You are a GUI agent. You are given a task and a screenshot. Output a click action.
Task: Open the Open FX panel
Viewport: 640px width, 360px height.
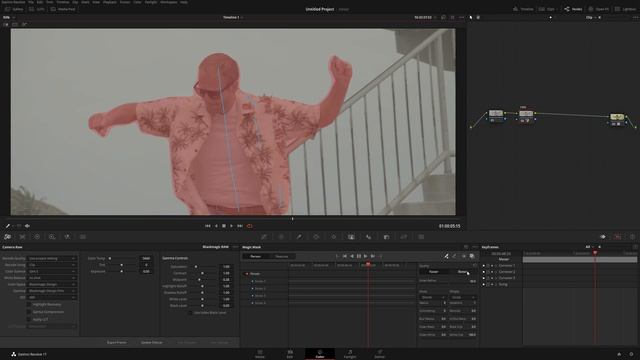599,9
